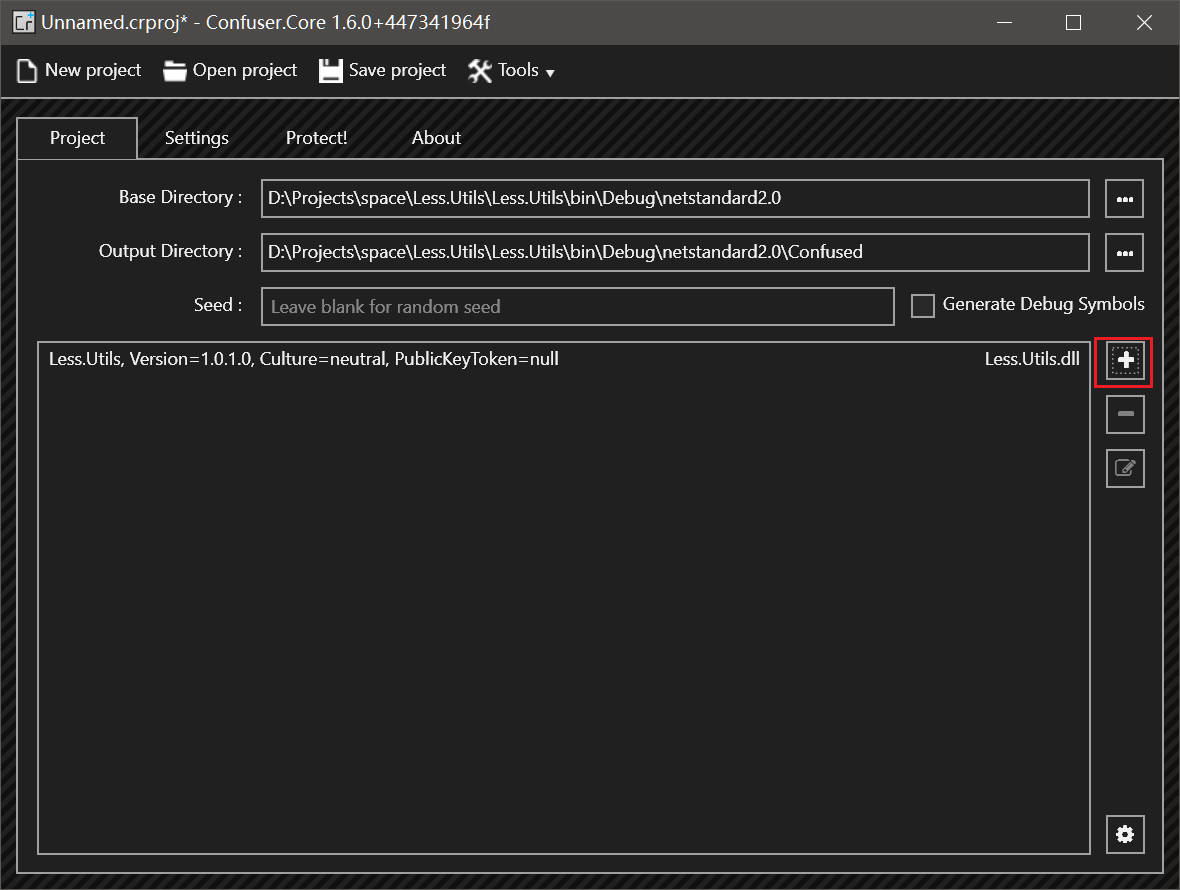This screenshot has height=890, width=1180.
Task: Click the edit module pencil icon
Action: 1125,469
